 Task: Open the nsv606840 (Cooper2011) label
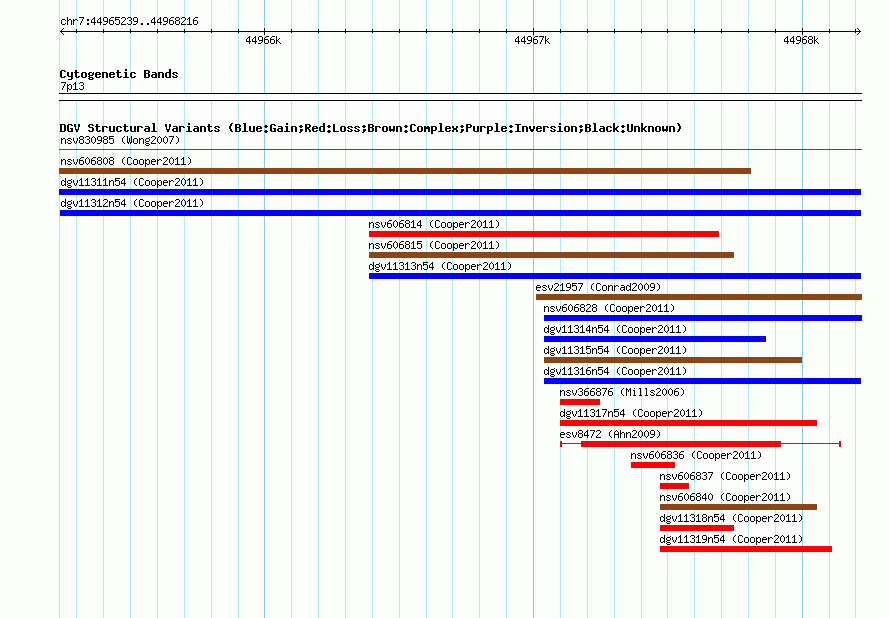[x=725, y=497]
